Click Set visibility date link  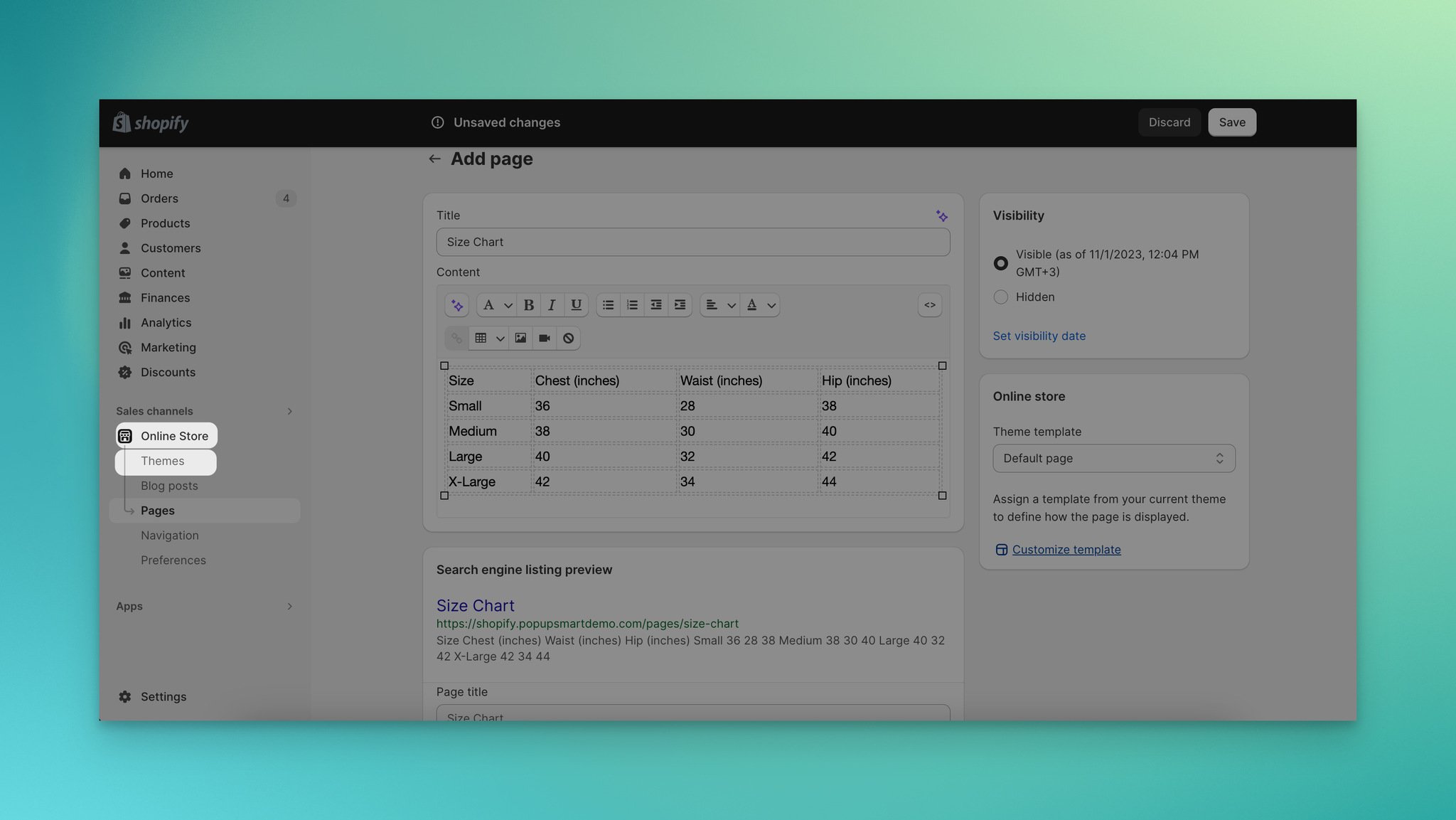pyautogui.click(x=1038, y=335)
